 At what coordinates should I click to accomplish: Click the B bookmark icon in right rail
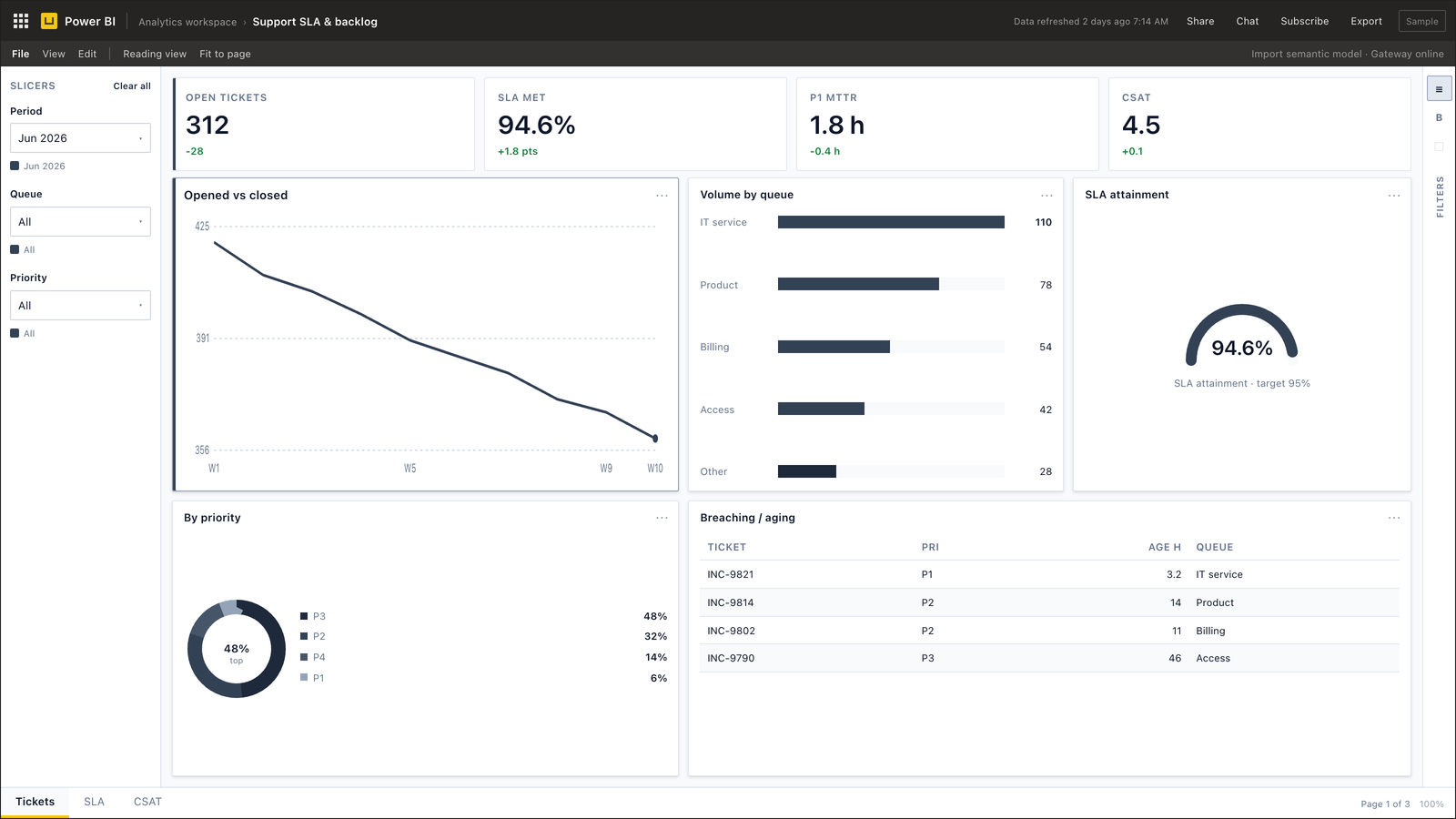1439,118
